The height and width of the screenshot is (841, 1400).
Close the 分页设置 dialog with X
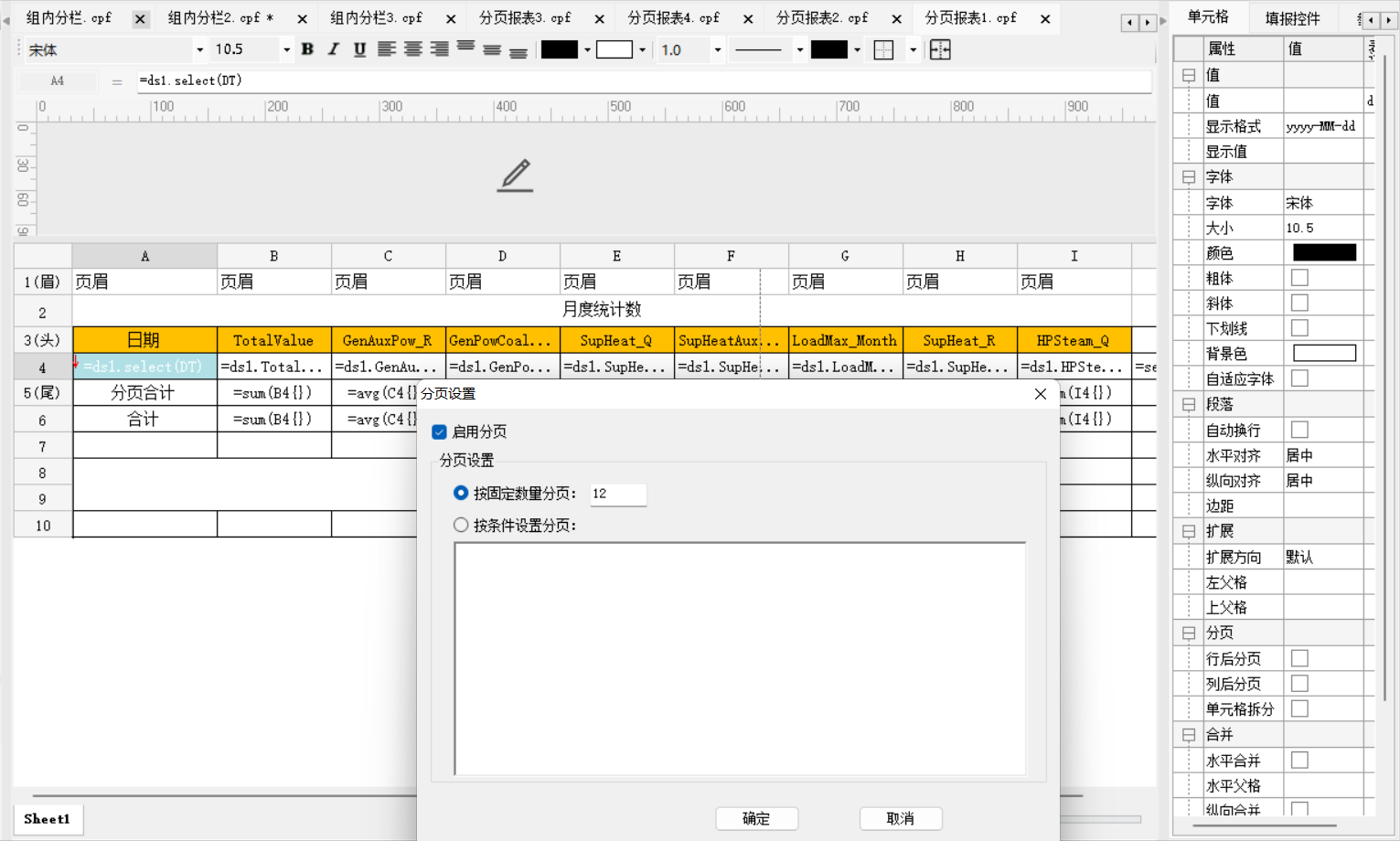(x=1041, y=393)
